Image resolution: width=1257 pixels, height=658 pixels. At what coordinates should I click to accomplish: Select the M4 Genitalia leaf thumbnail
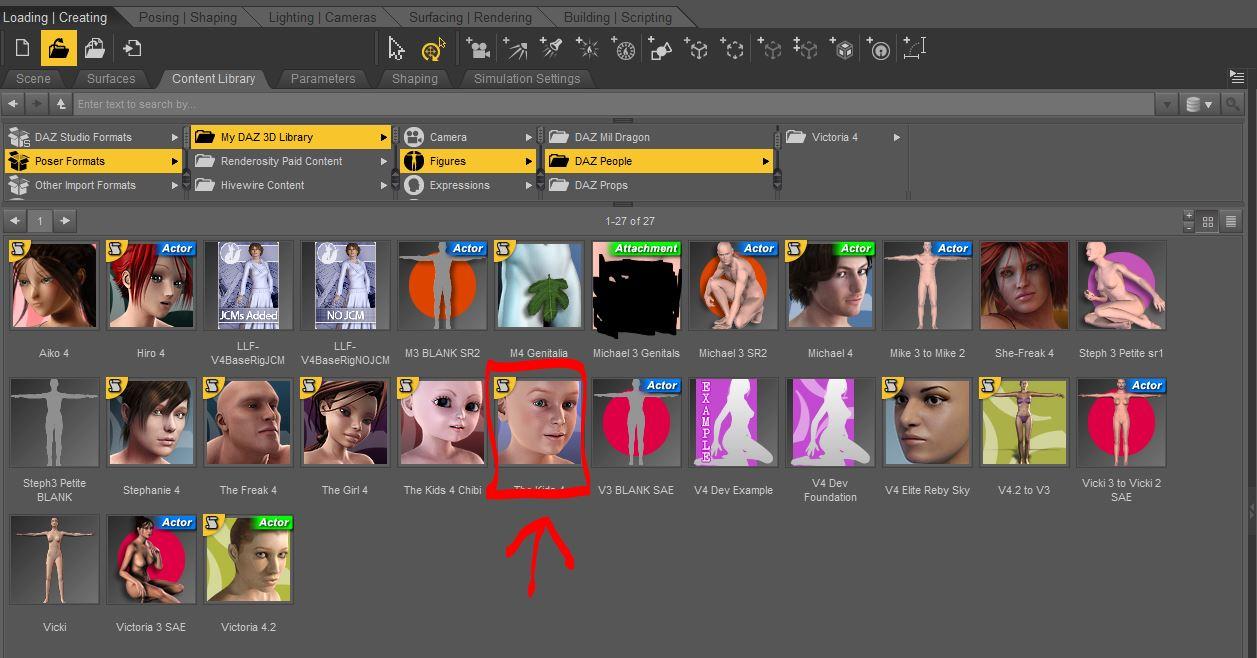pyautogui.click(x=539, y=286)
